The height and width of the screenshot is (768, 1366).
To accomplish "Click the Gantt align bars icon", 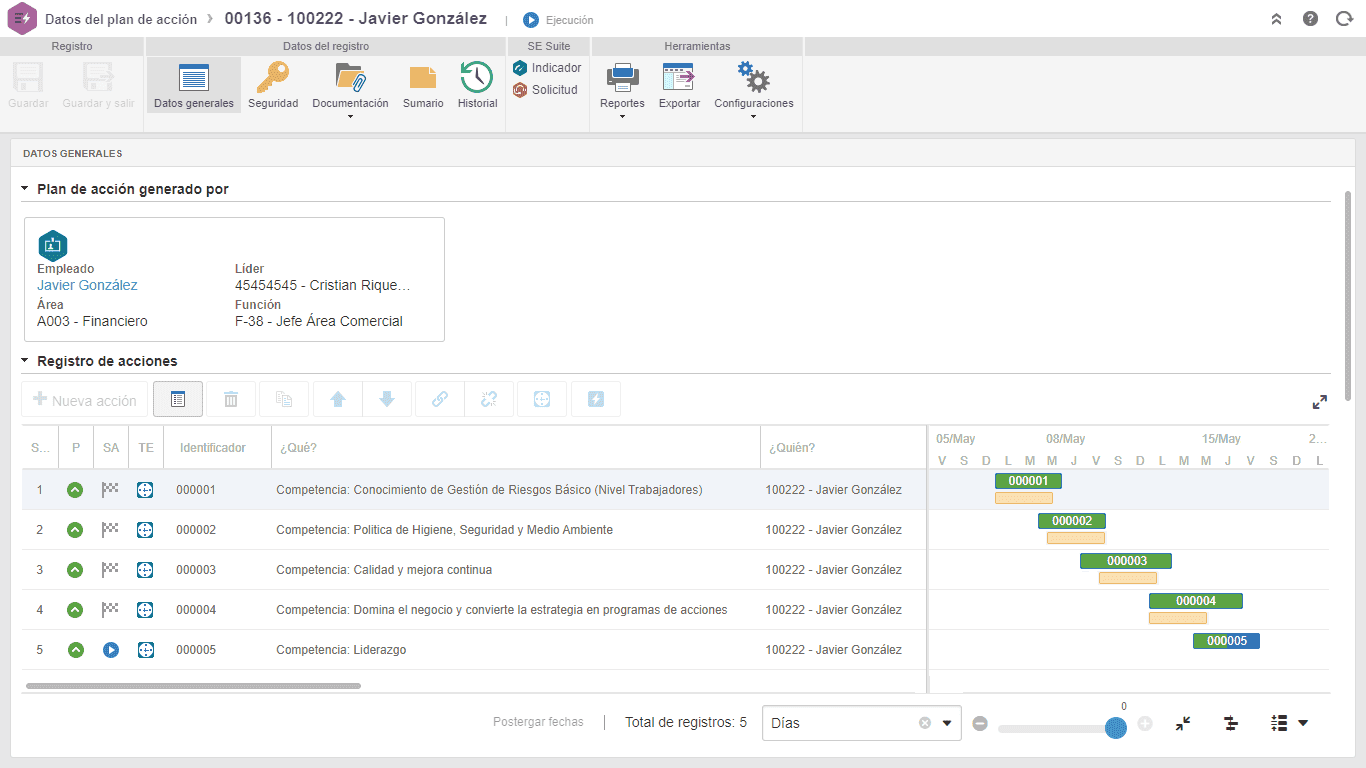I will (x=1231, y=723).
